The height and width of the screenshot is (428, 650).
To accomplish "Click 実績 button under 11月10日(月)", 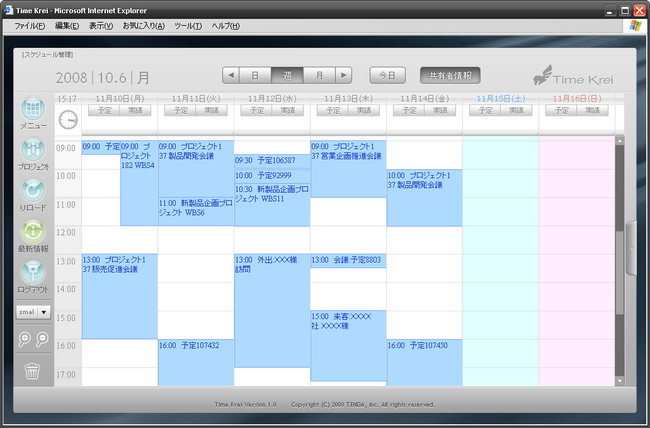I will pyautogui.click(x=135, y=110).
